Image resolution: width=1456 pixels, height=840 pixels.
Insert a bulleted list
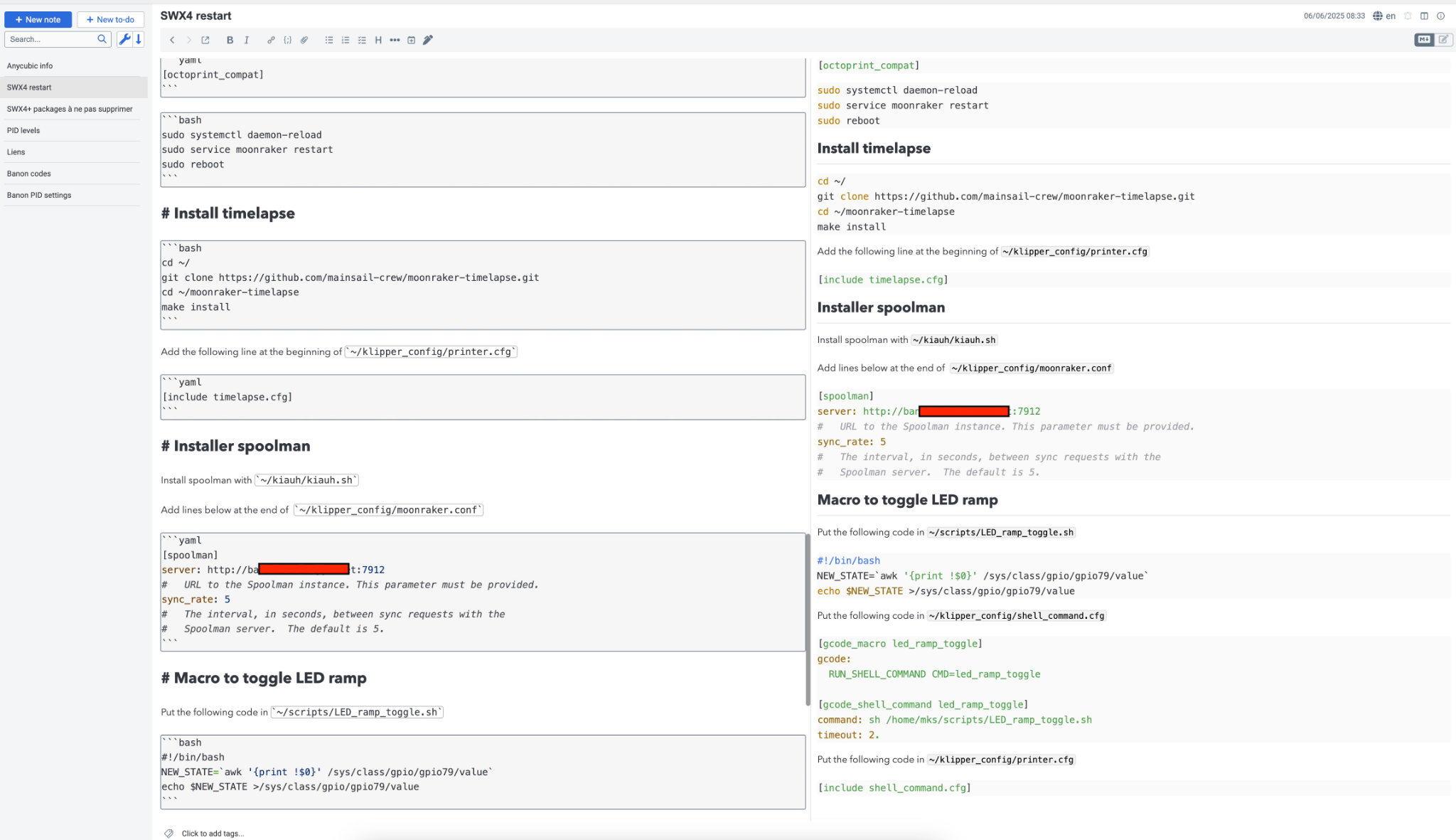329,40
